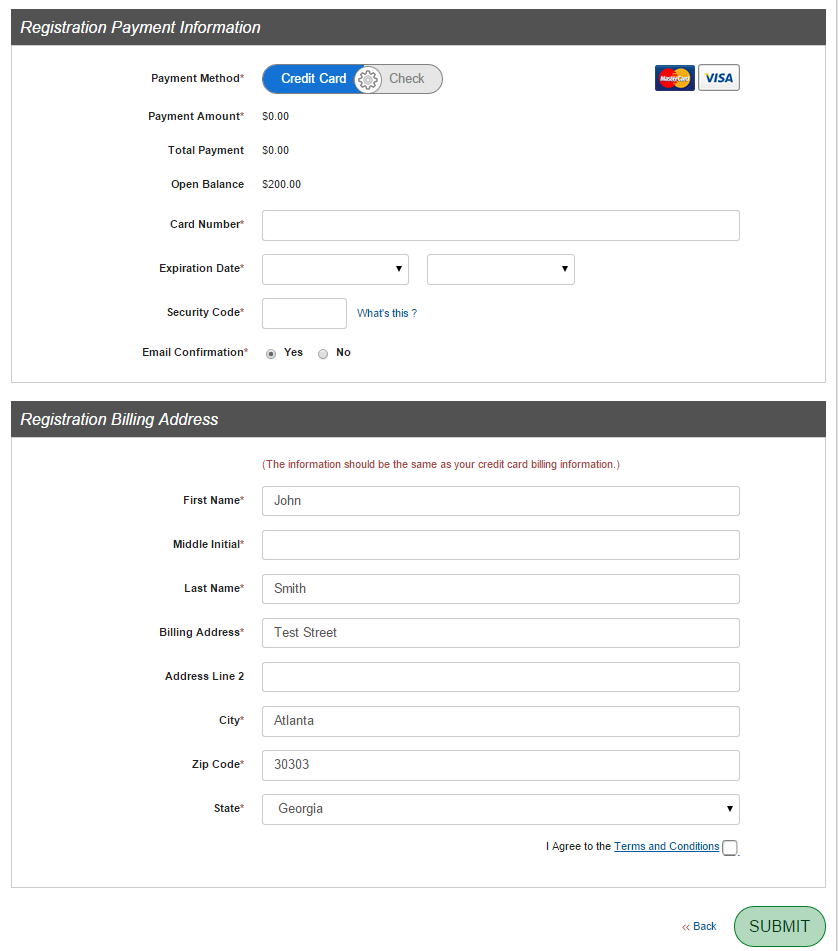Screen dimensions: 838x951
Task: Select No for Email Confirmation
Action: tap(323, 353)
